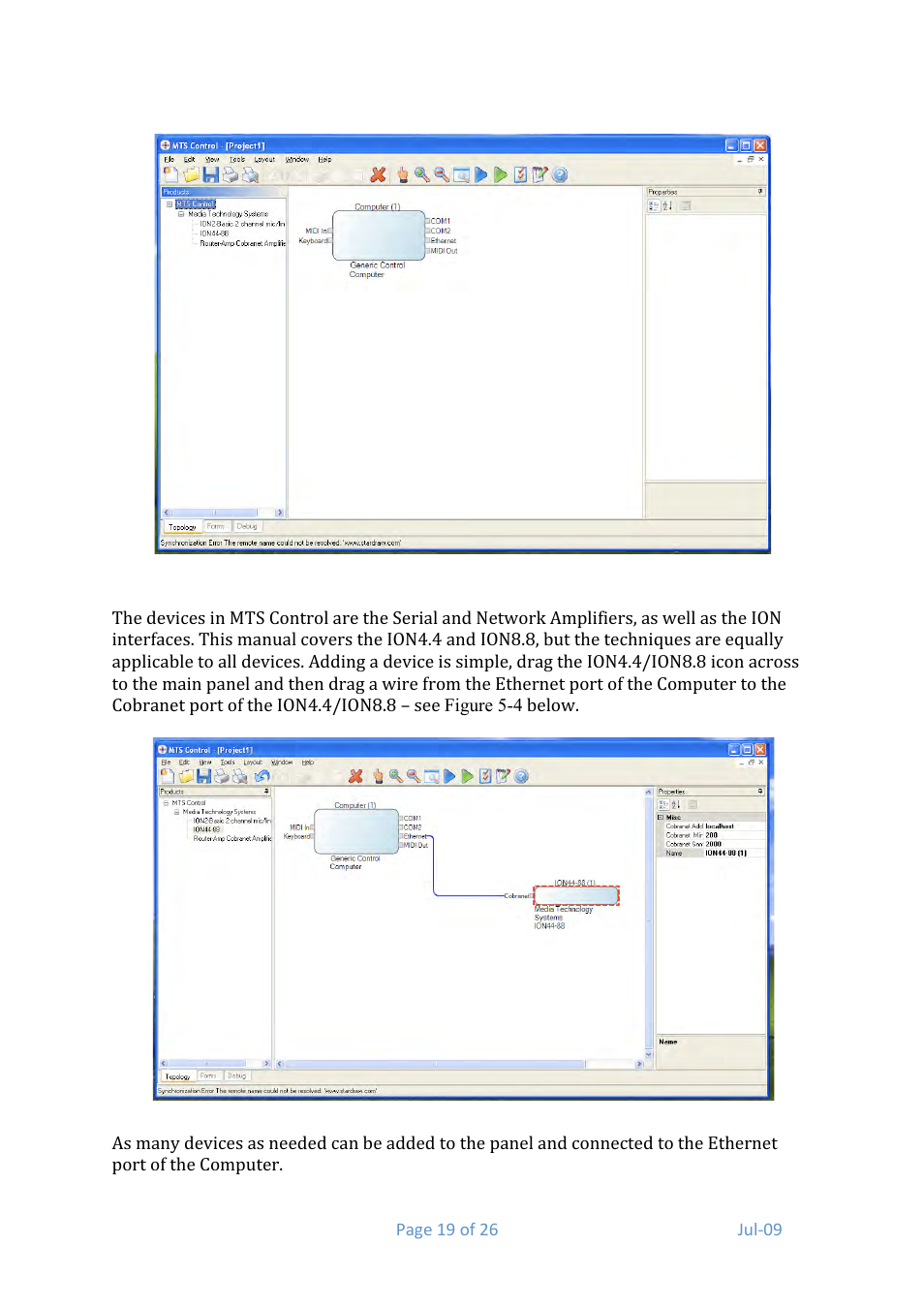Viewport: 924px width, 1308px height.
Task: Select Router-Amp Cobranet Amplifier item in Computer-only figure
Action: (x=242, y=243)
